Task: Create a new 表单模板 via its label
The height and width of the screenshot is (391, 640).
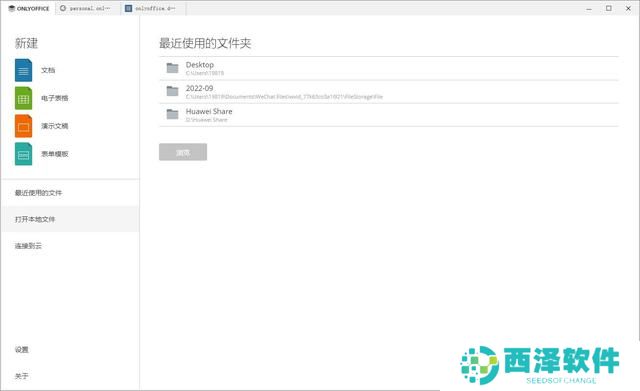Action: (x=55, y=154)
